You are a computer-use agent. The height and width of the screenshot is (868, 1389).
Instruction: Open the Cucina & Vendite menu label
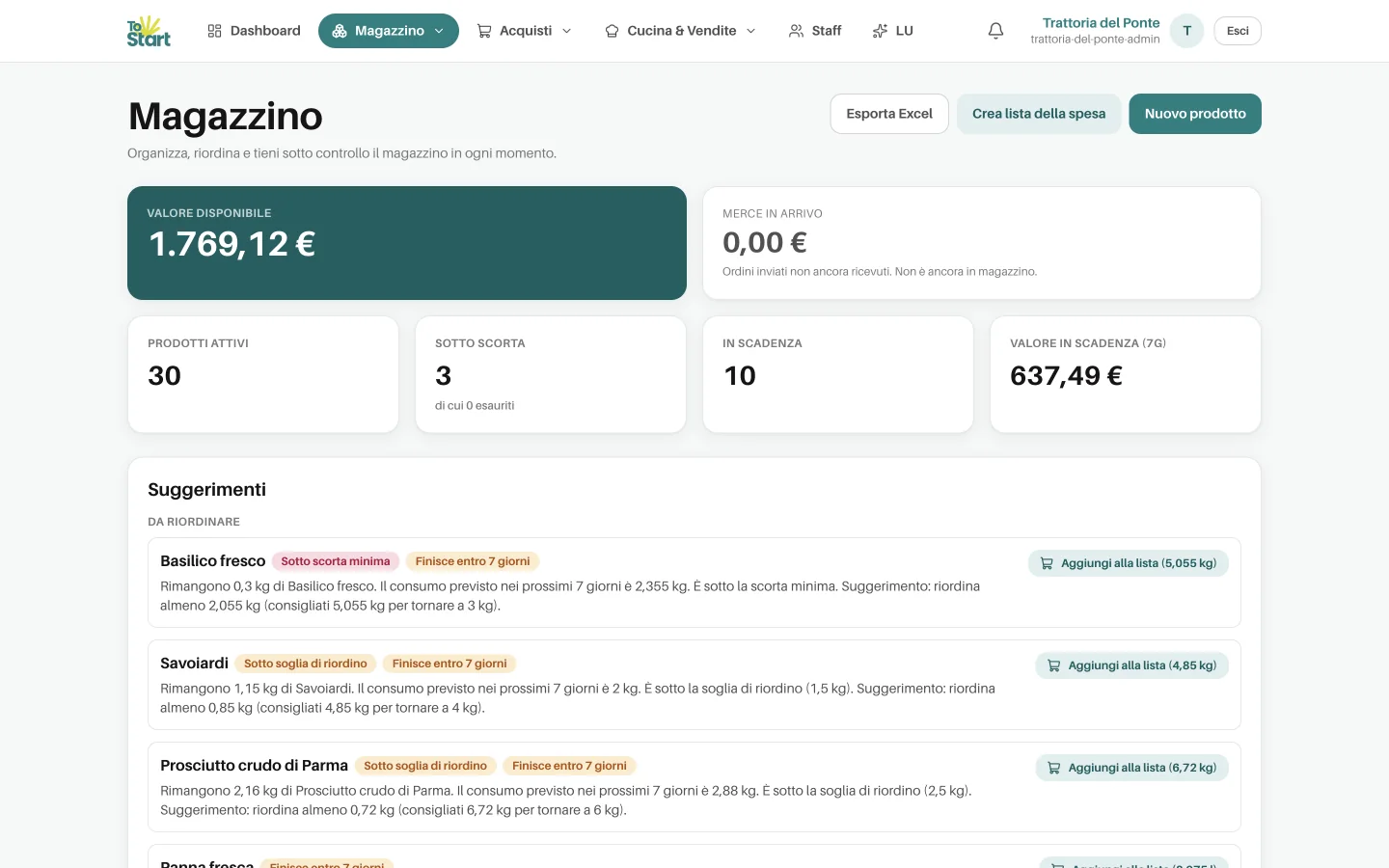pyautogui.click(x=681, y=31)
